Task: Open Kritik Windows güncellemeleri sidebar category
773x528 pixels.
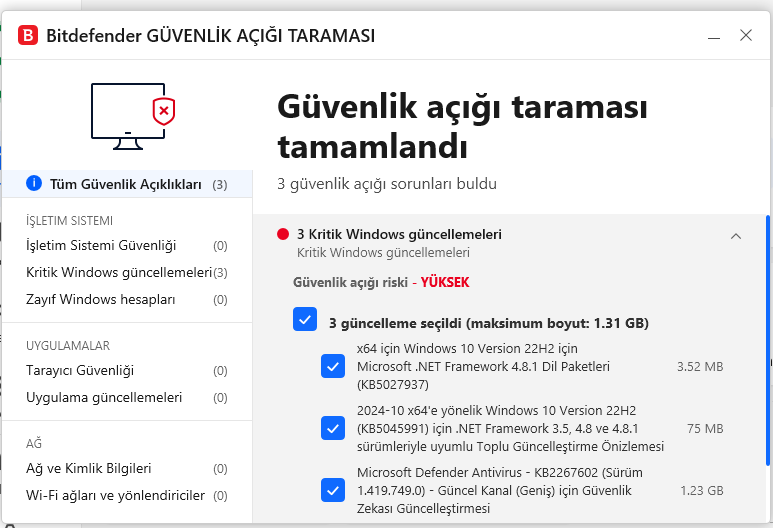Action: tap(127, 273)
